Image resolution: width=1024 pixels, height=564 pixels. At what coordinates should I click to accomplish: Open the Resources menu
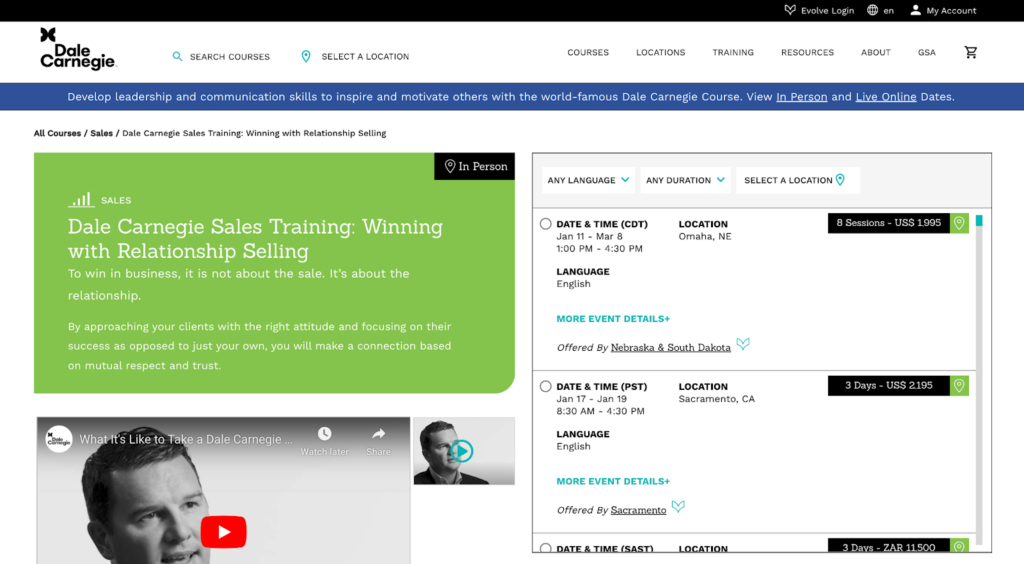tap(807, 52)
